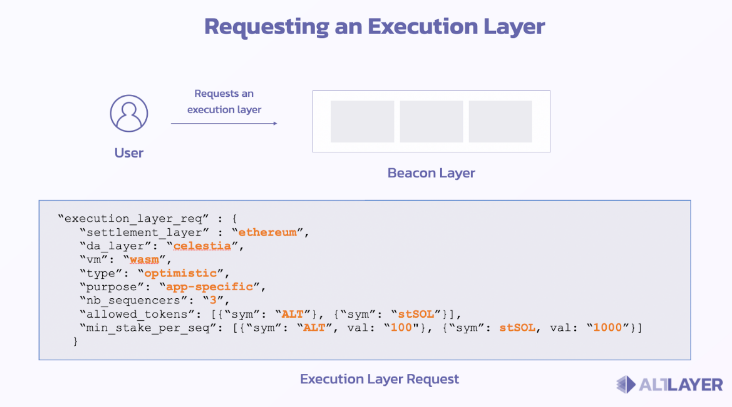Screen dimensions: 732x407
Task: Click the "allowed_tokens" key
Action: (x=137, y=314)
